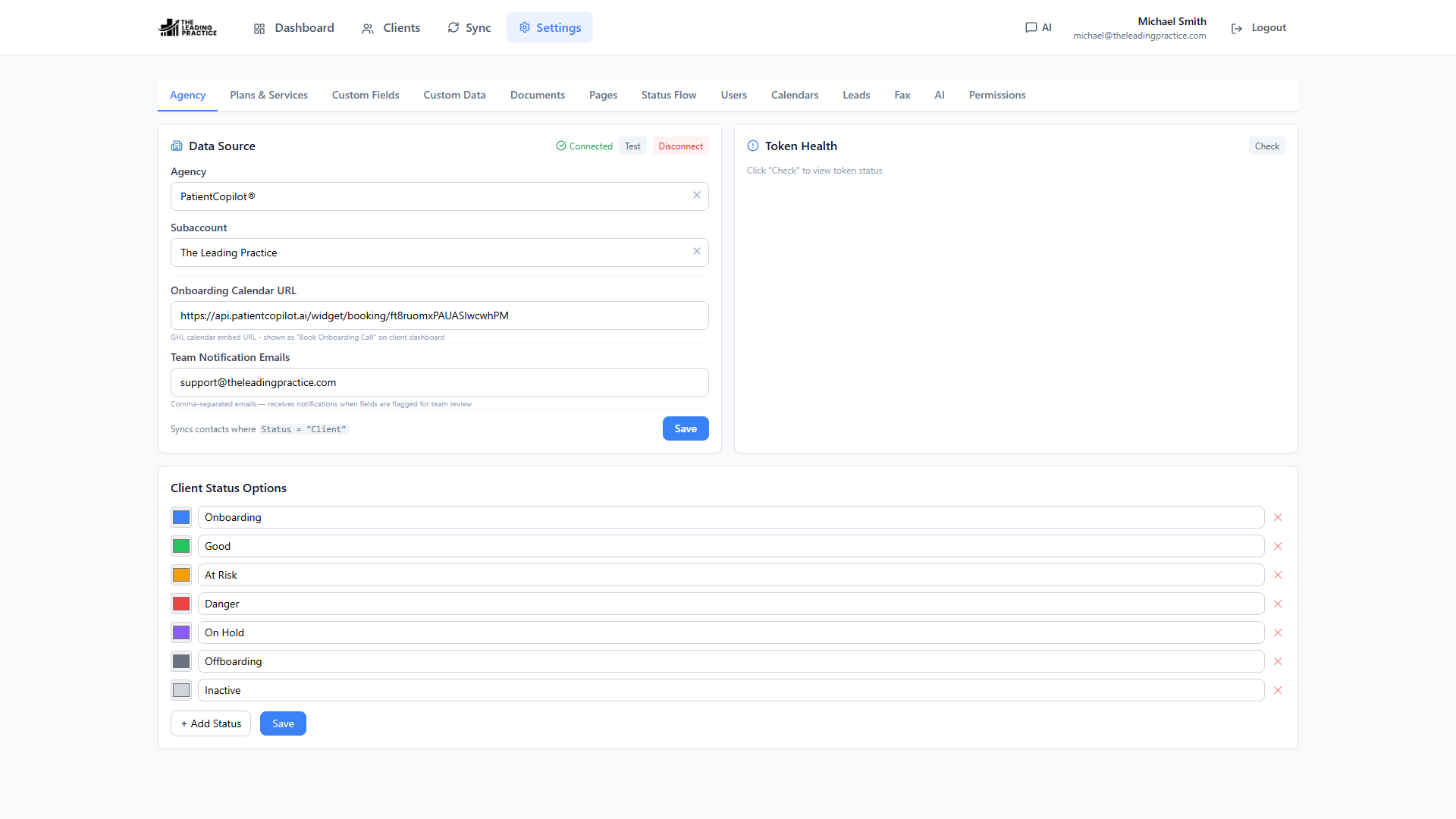The image size is (1456, 819).
Task: Click the michael@theleadingpractice.com email text
Action: coord(1139,36)
